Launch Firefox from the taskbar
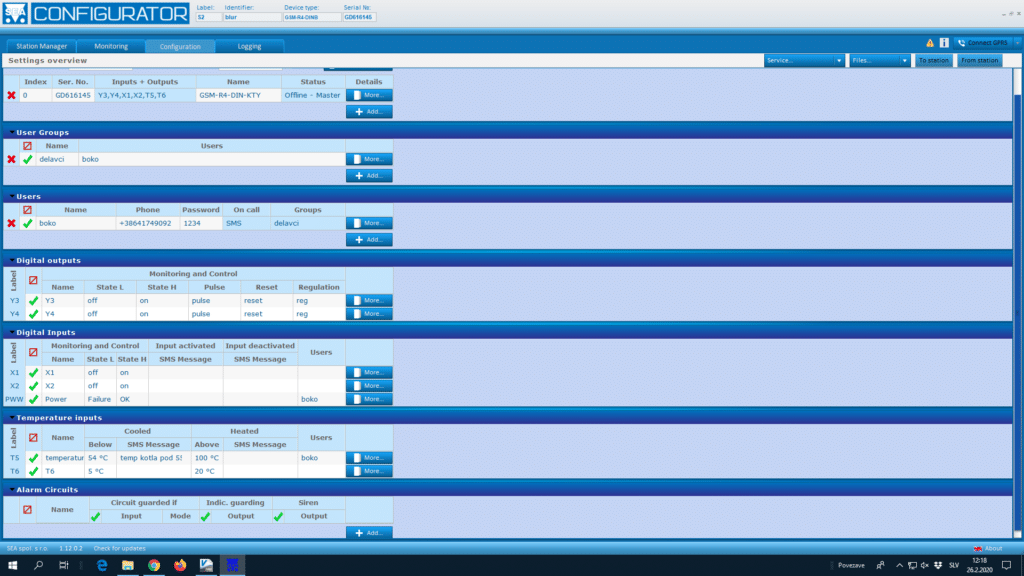Screen dimensions: 1024x576 180,566
